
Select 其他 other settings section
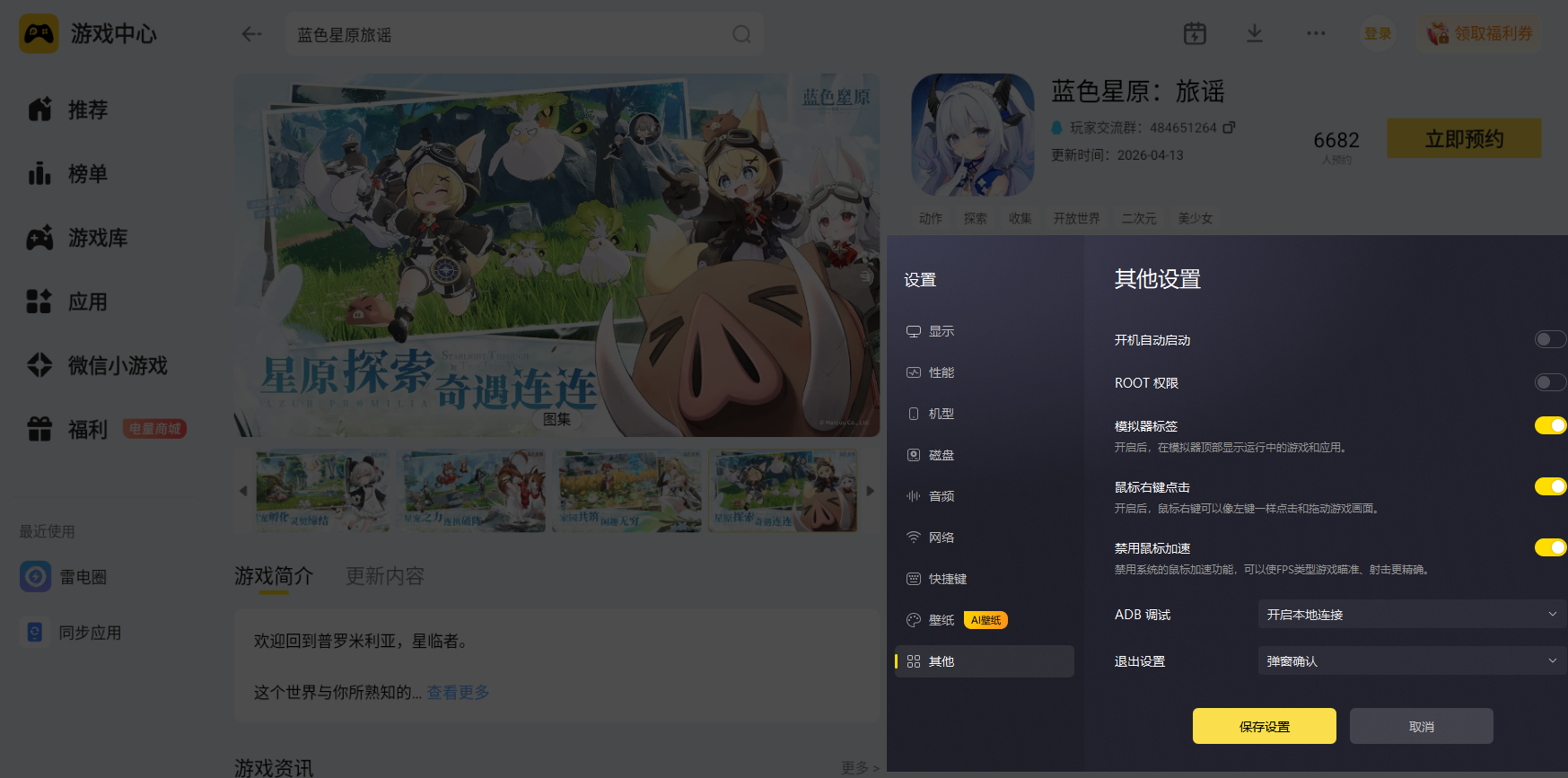tap(985, 661)
